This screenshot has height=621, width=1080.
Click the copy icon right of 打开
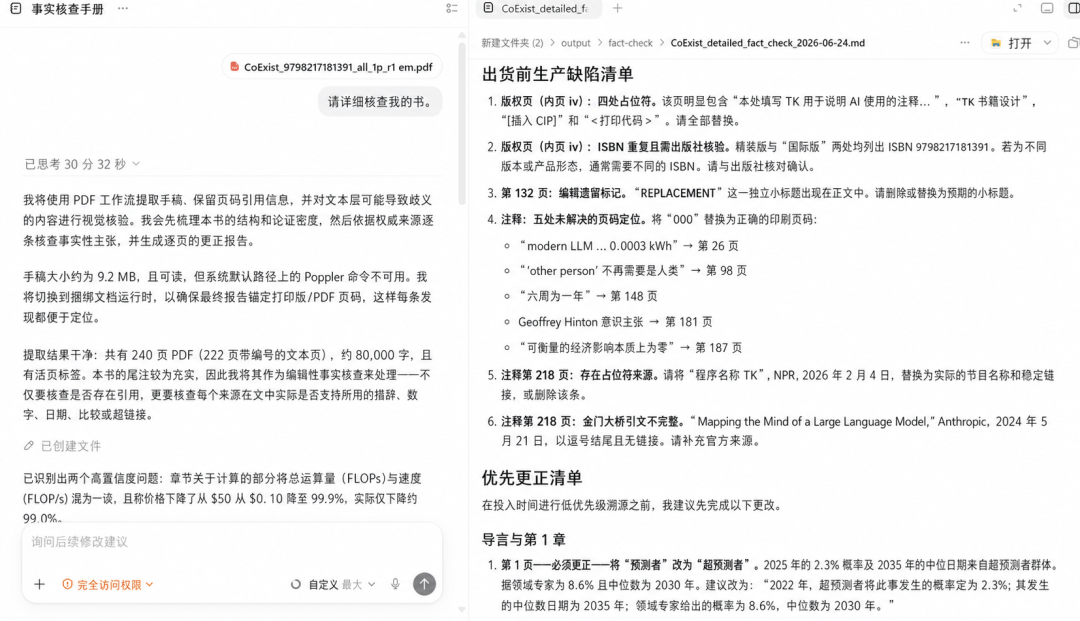[1073, 43]
